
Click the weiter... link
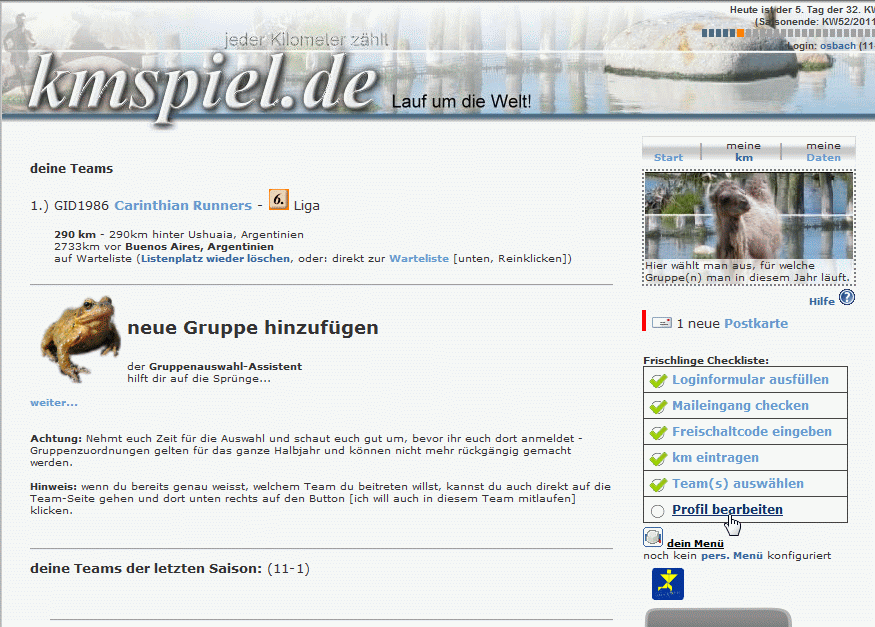pyautogui.click(x=54, y=402)
